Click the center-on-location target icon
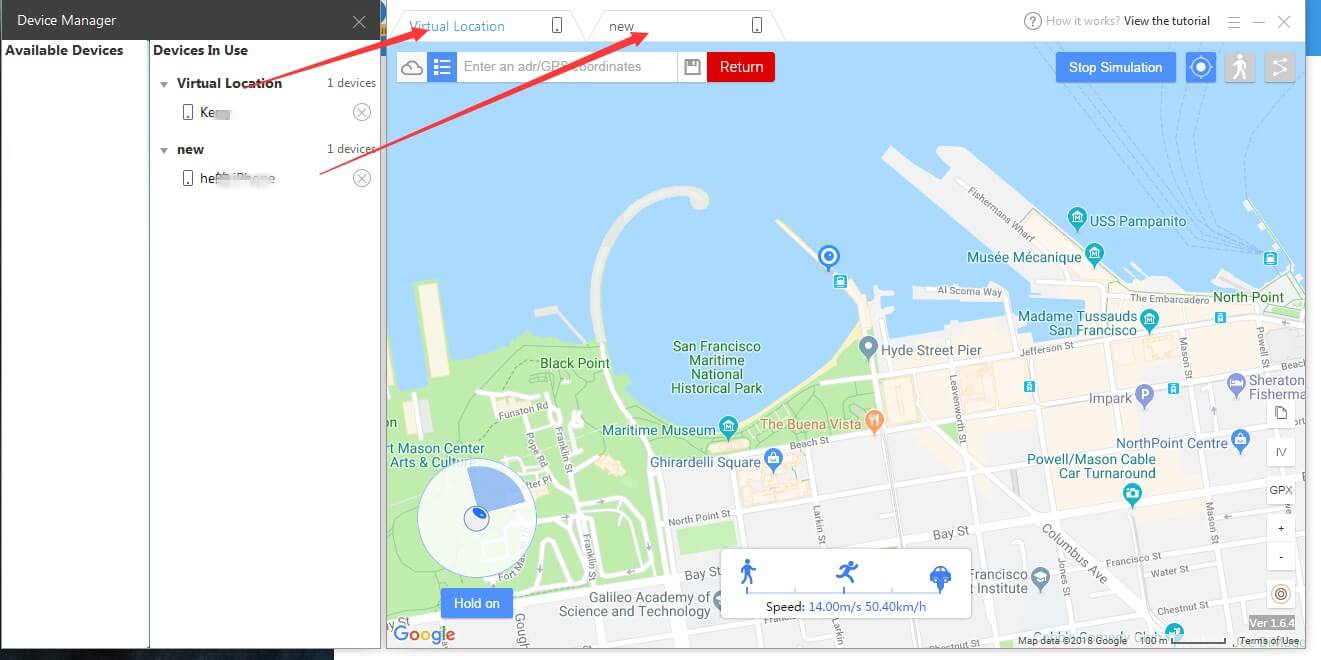 (1201, 67)
